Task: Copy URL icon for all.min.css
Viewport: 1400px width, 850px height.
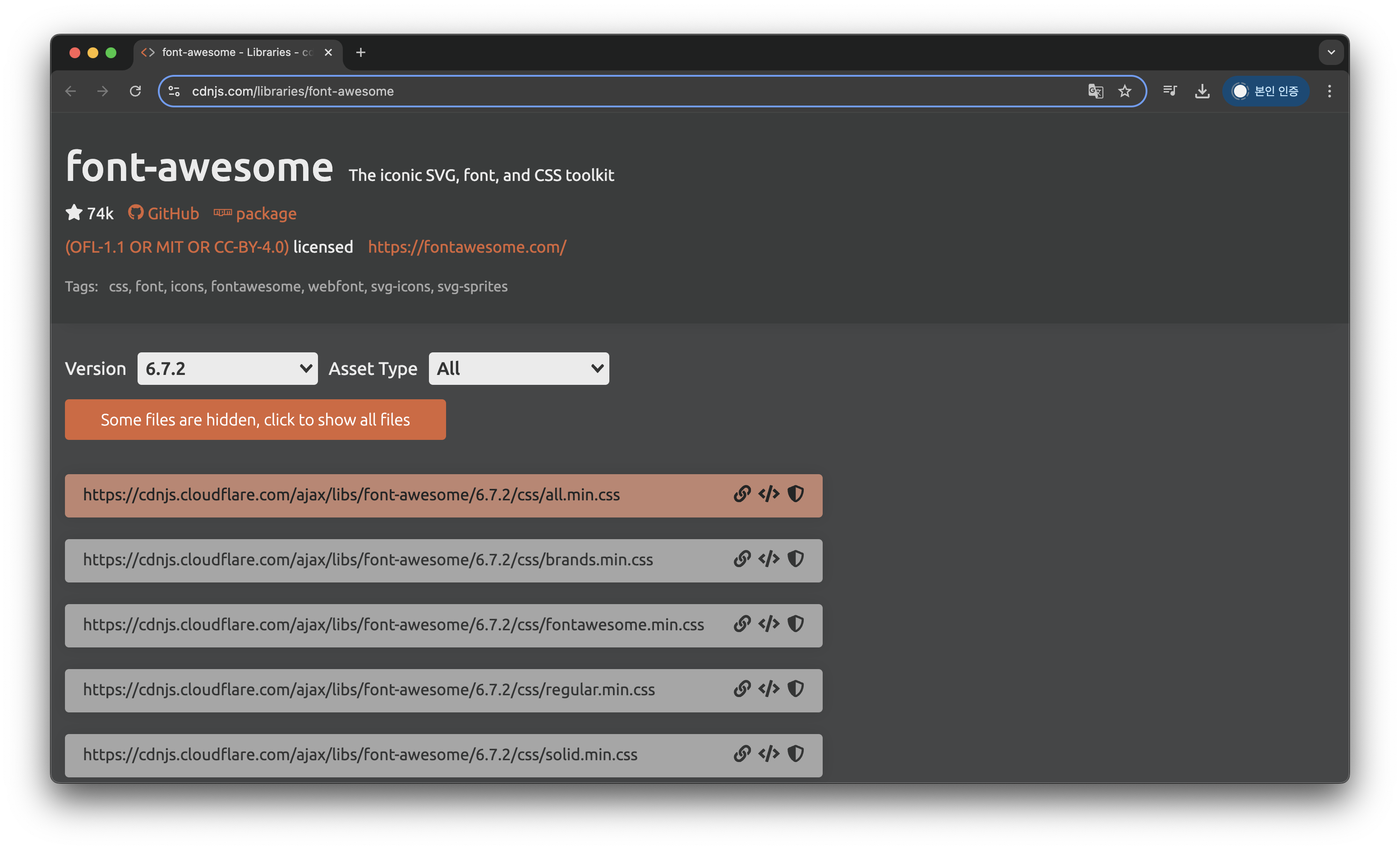Action: click(x=742, y=494)
